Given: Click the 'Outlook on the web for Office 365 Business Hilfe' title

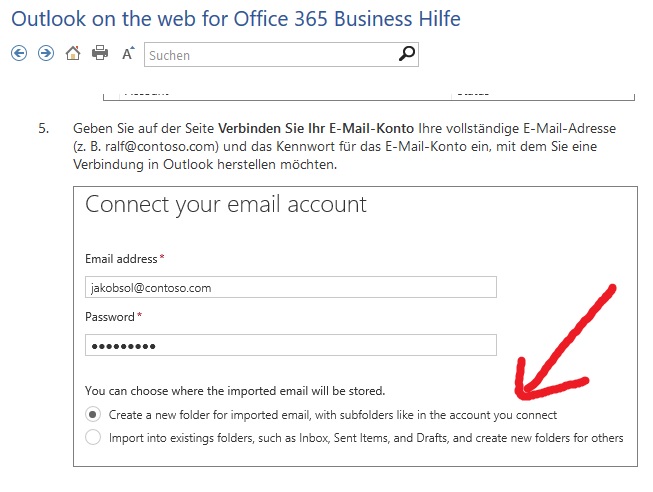Looking at the screenshot, I should pyautogui.click(x=236, y=19).
